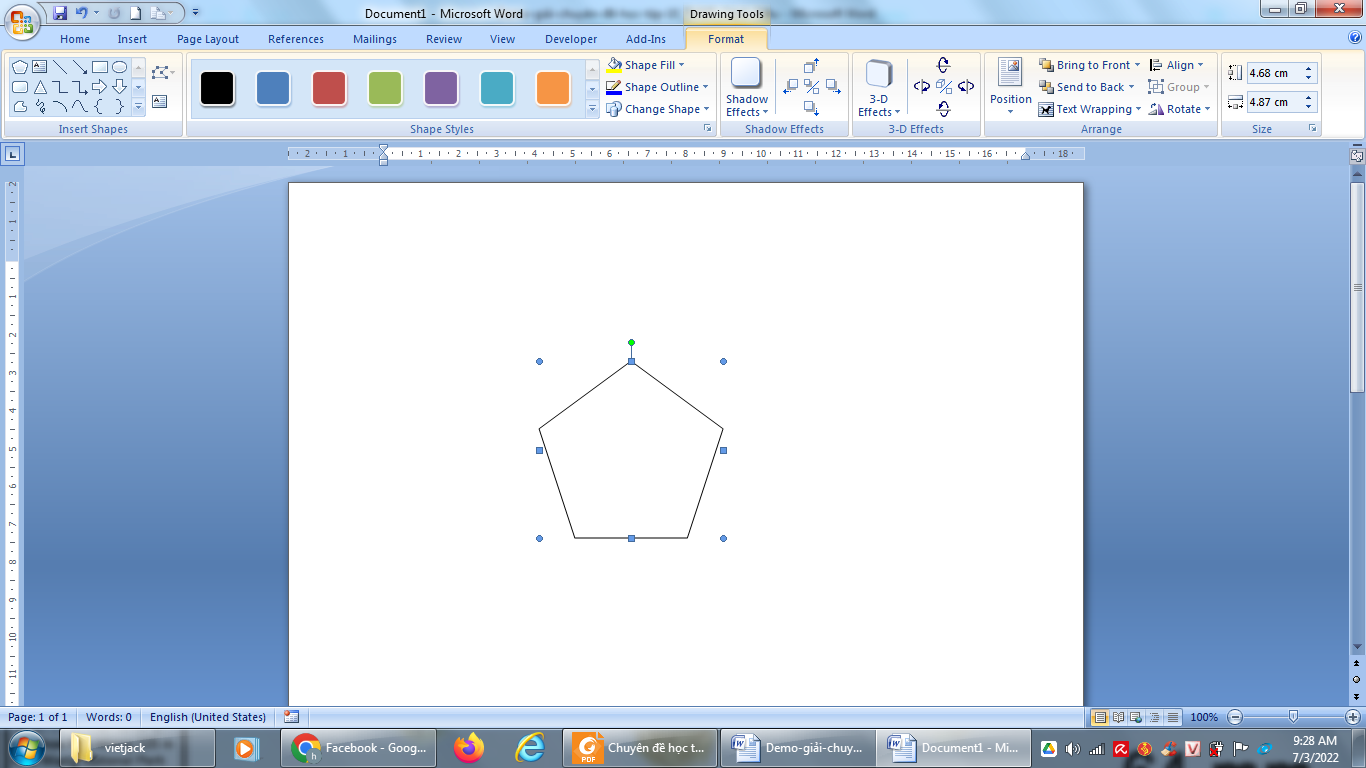Tilt 3-D effect left
Image resolution: width=1366 pixels, height=768 pixels.
pos(921,87)
